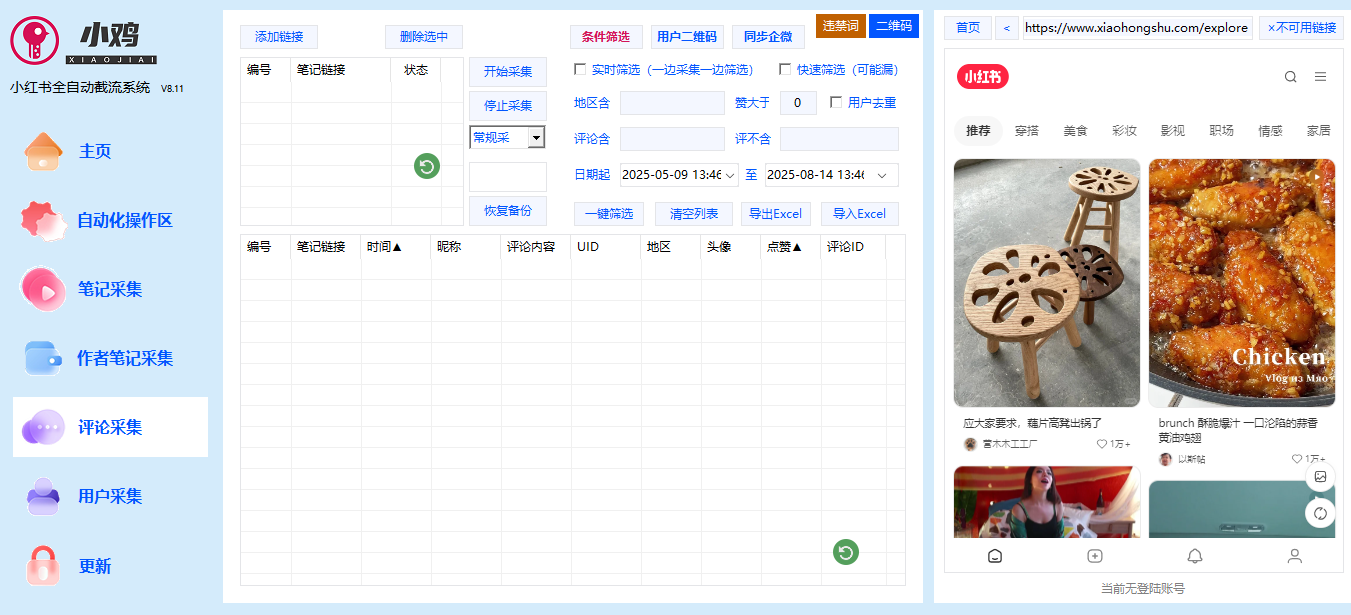This screenshot has height=615, width=1351.
Task: Open the 常规采 collection mode dropdown
Action: (536, 137)
